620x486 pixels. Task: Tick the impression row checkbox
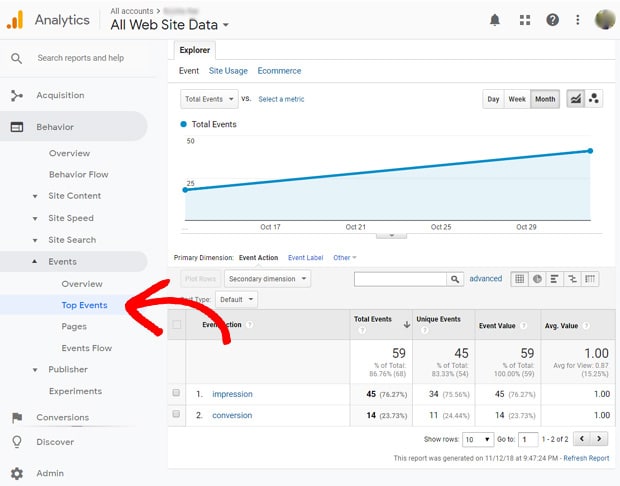click(176, 393)
